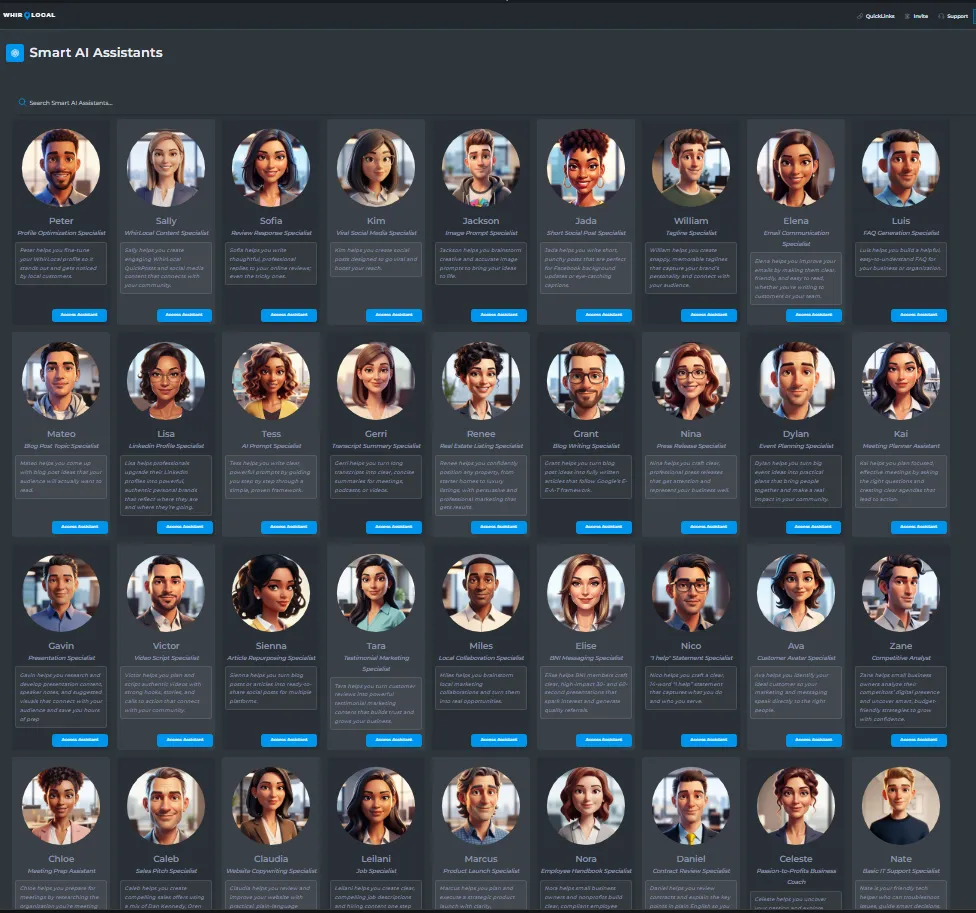Select Jada's avatar picture
The image size is (976, 913).
tap(586, 168)
